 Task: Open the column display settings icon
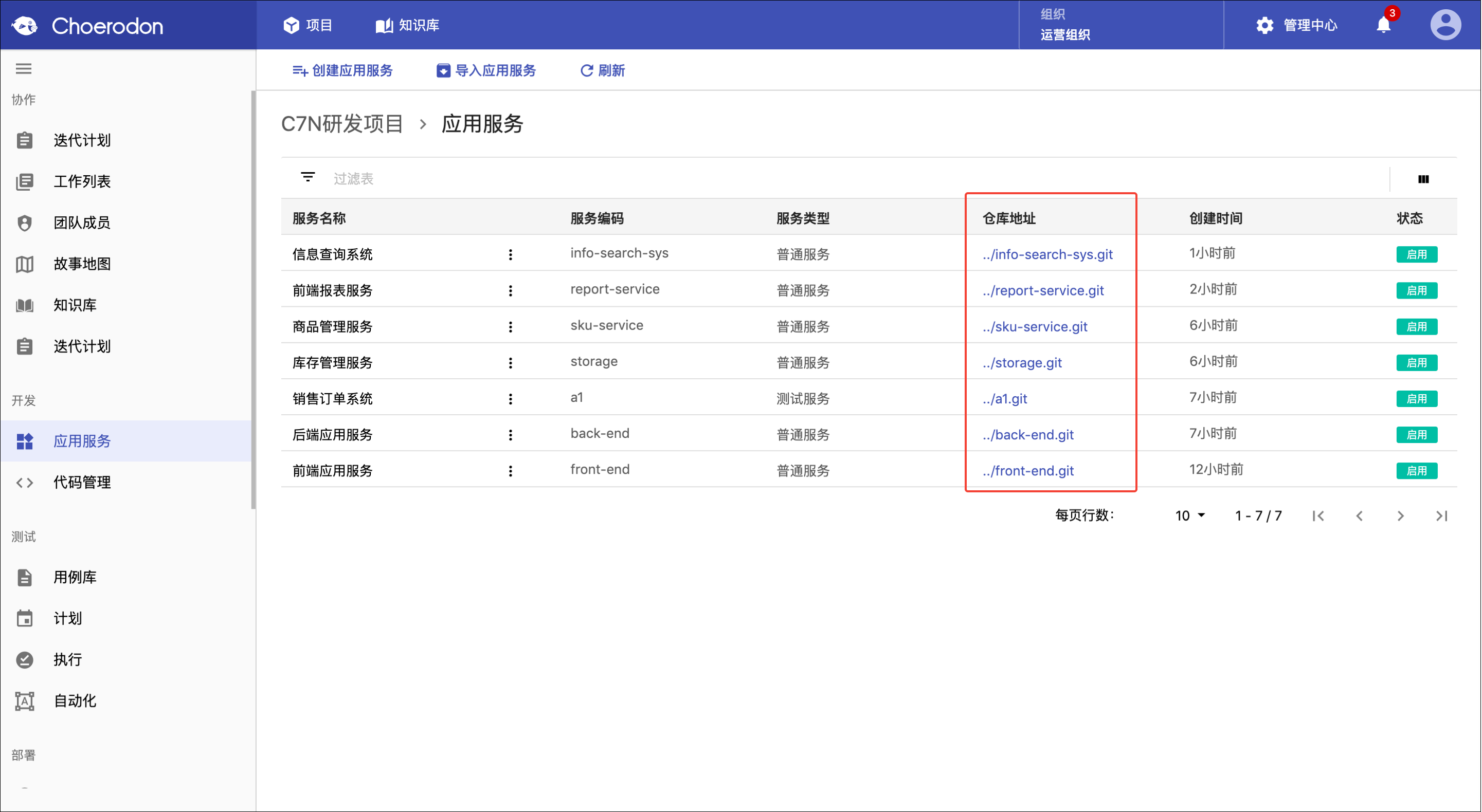coord(1423,179)
